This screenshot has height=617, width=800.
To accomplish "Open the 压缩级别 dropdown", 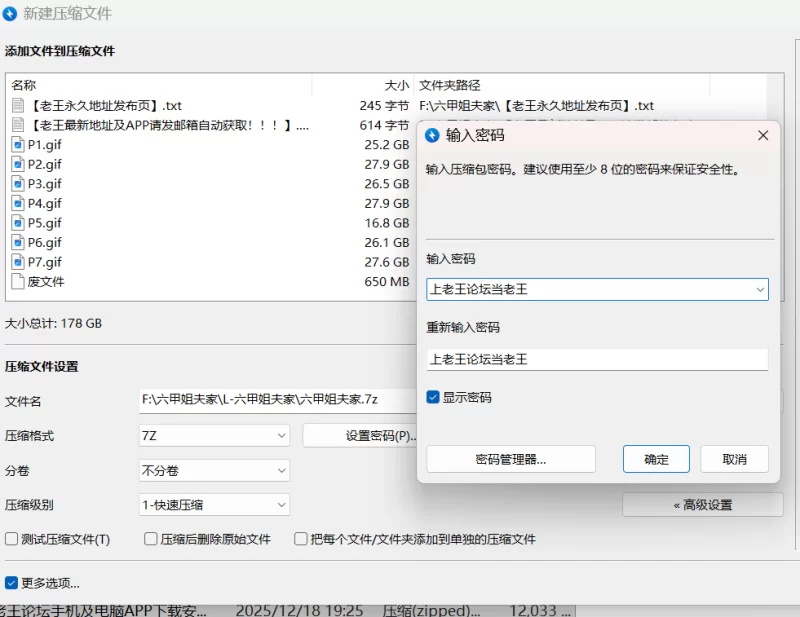I will [x=214, y=505].
